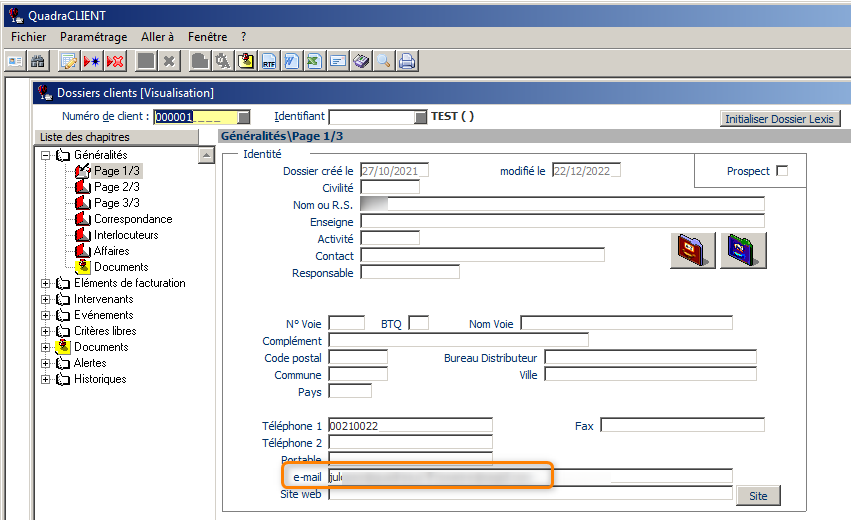Click the chapter list scroll-up arrow
Screen dimensions: 851x520
coord(206,156)
